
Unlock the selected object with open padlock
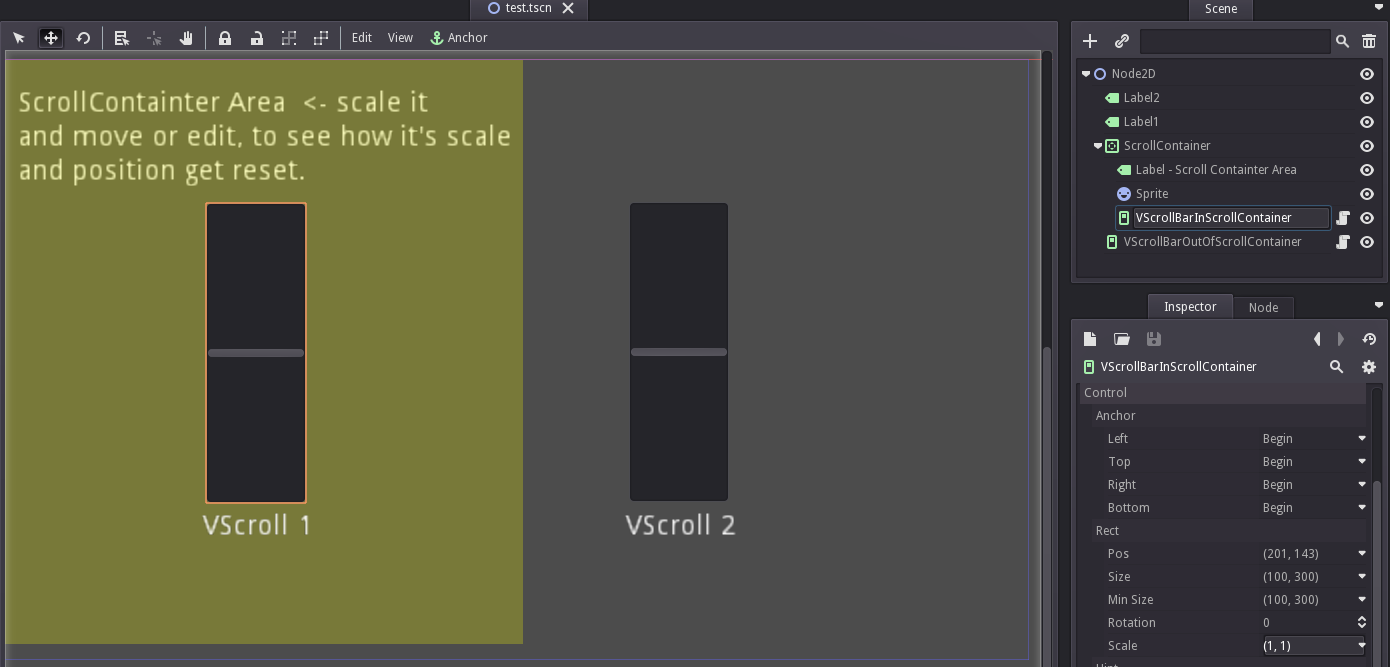[x=257, y=38]
